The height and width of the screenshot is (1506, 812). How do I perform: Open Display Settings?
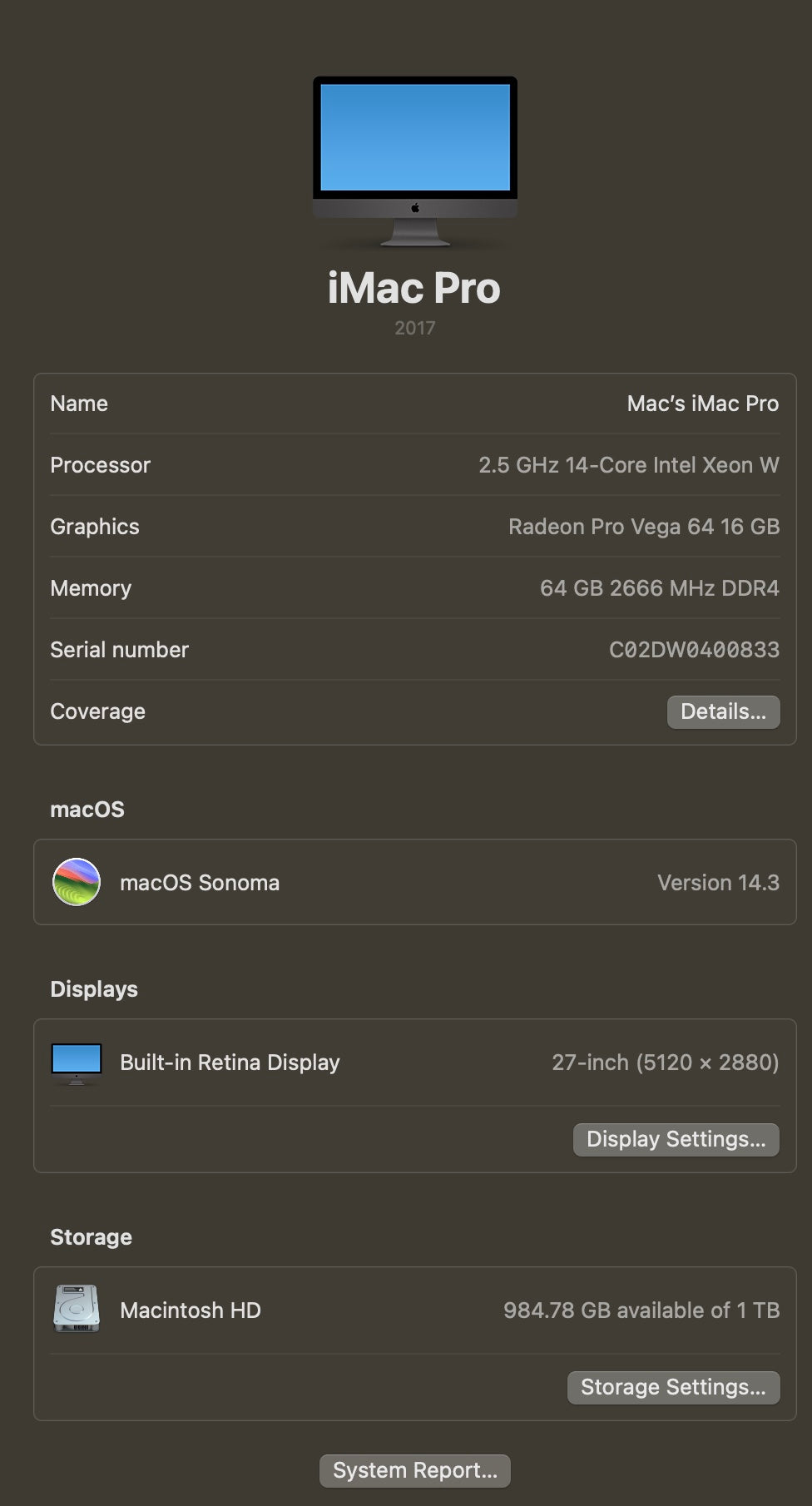pyautogui.click(x=676, y=1139)
